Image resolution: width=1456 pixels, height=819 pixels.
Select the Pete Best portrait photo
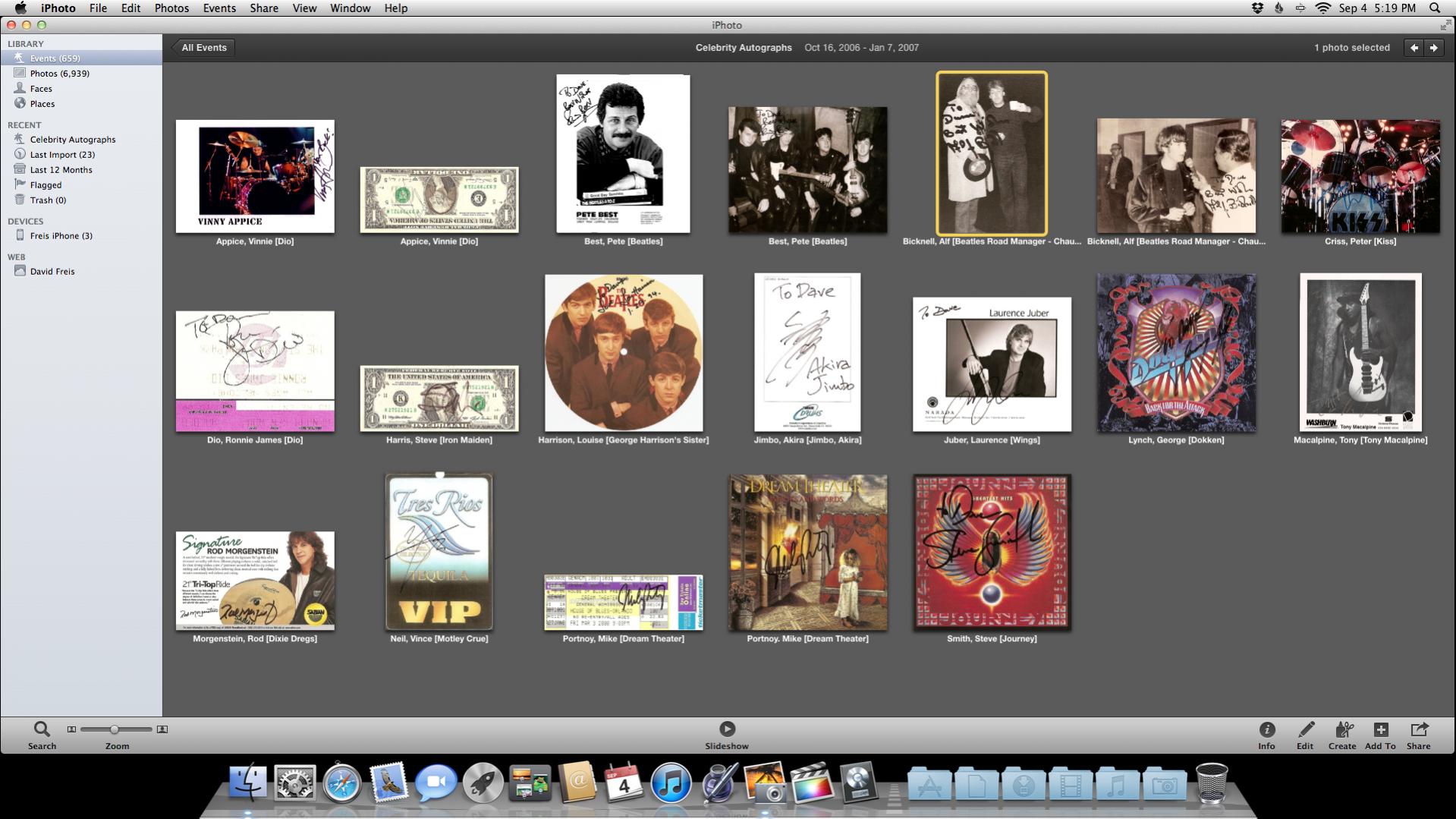[623, 153]
